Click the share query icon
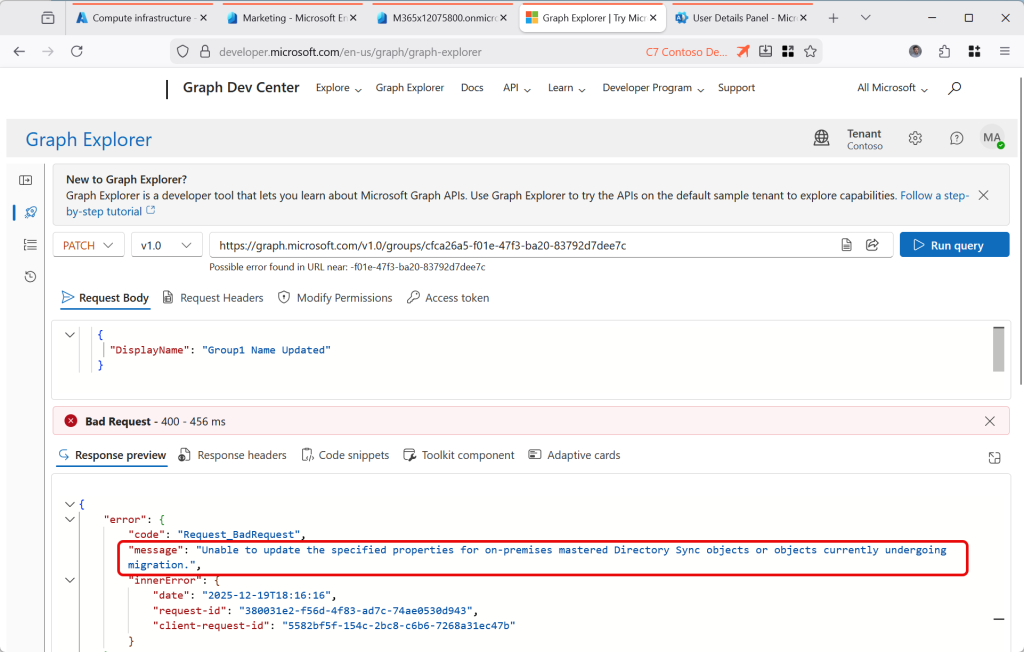Viewport: 1024px width, 652px height. pyautogui.click(x=872, y=245)
